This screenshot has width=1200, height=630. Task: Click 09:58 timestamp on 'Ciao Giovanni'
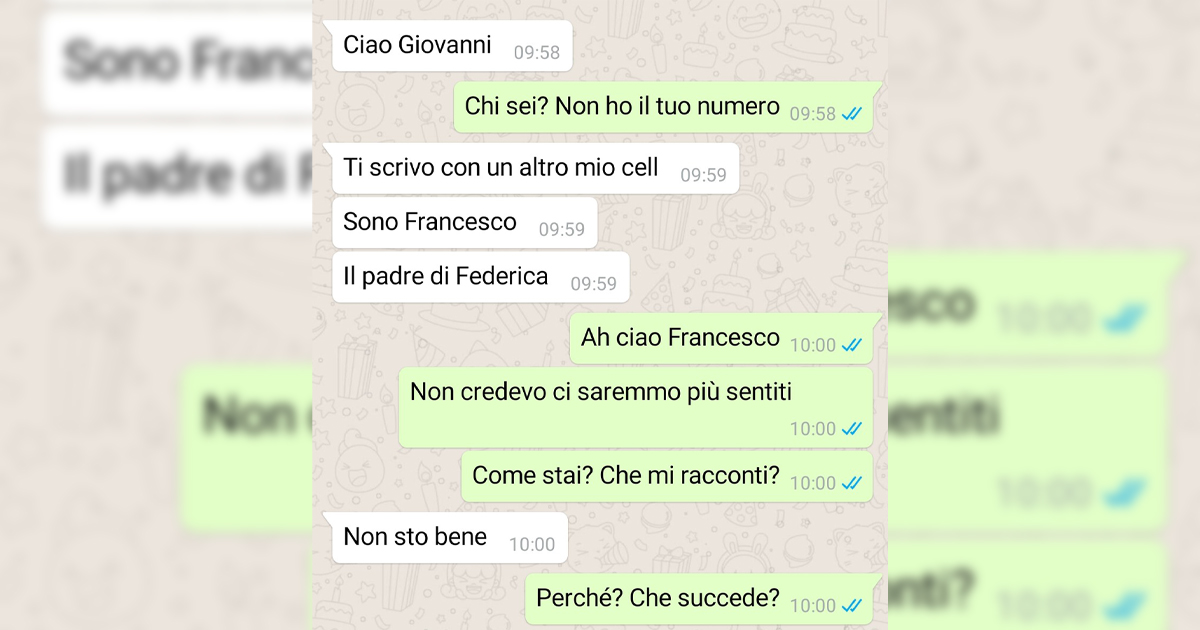coord(537,53)
